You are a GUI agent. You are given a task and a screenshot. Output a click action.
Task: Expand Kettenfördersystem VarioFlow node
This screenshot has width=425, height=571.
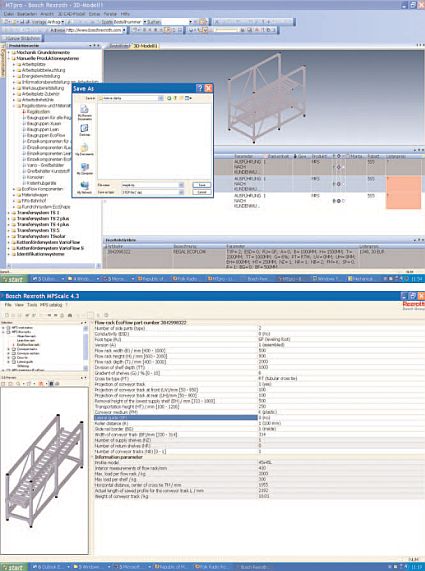[x=9, y=242]
